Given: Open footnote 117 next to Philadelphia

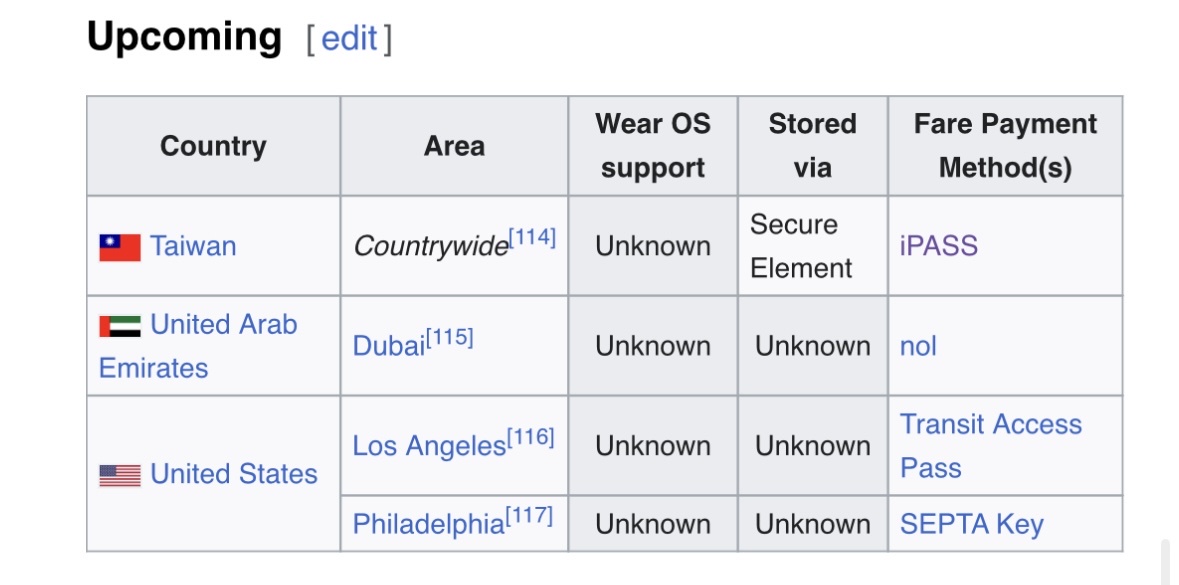Looking at the screenshot, I should pos(529,516).
